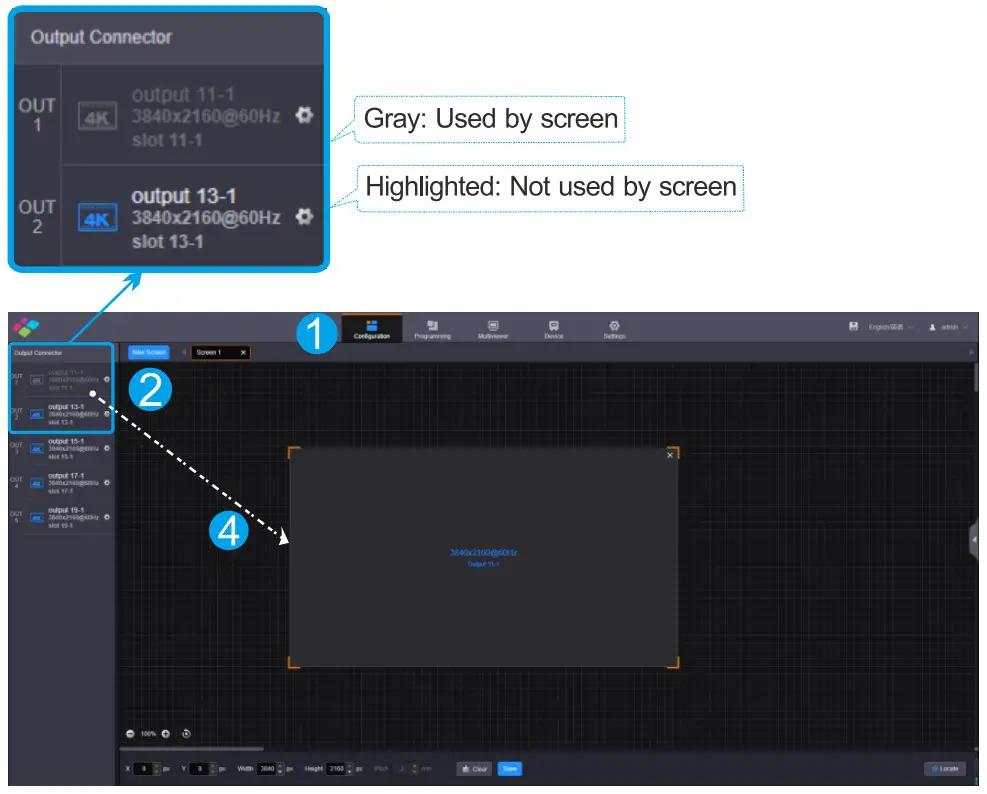Viewport: 987px width, 794px height.
Task: Open the English language dropdown
Action: pyautogui.click(x=890, y=327)
